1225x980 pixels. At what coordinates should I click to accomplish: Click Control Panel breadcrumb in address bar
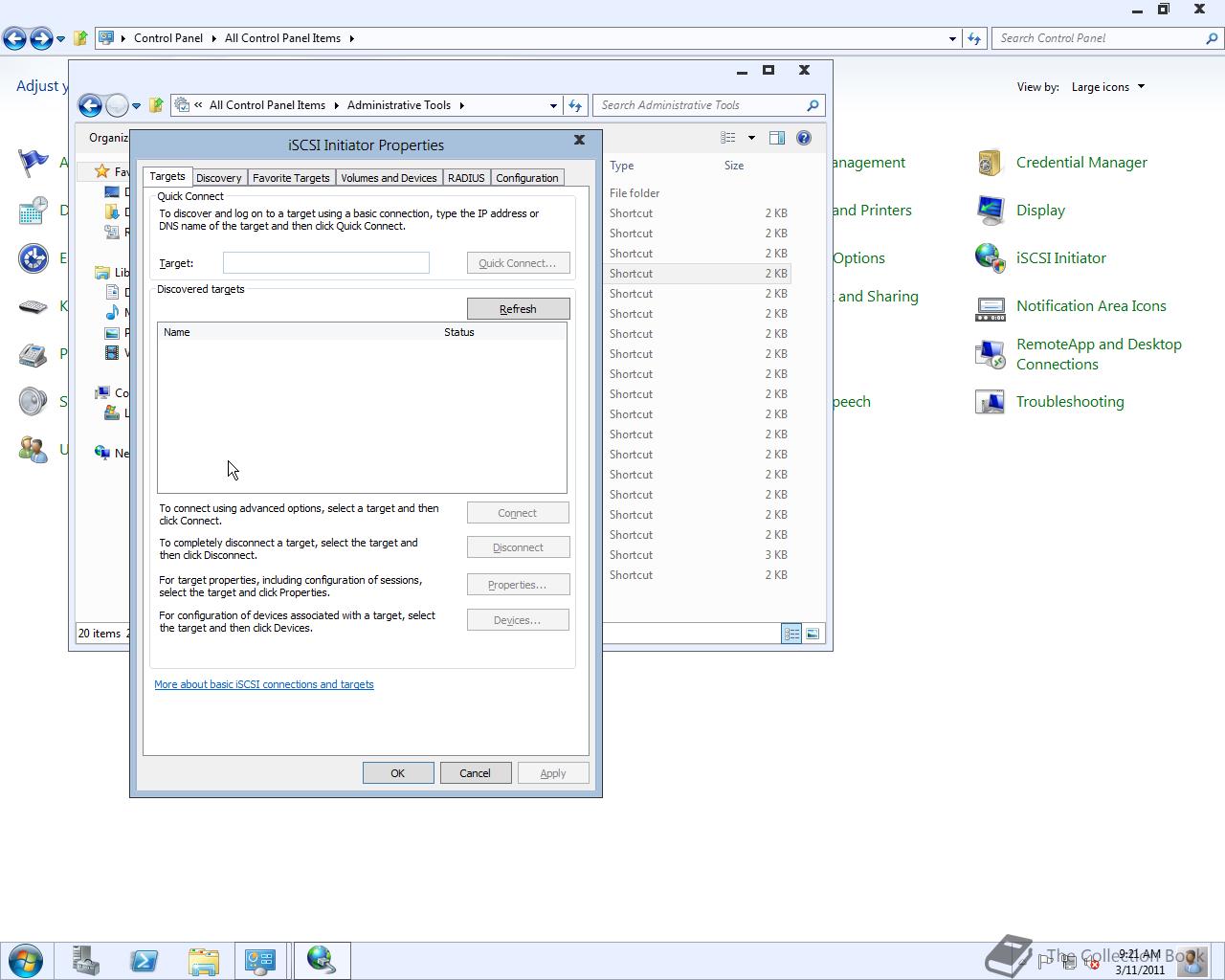coord(167,38)
